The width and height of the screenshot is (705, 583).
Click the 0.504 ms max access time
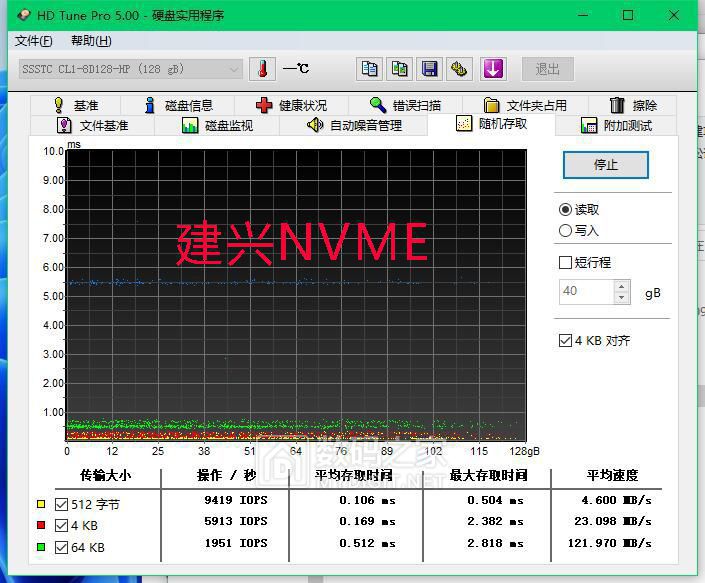495,500
